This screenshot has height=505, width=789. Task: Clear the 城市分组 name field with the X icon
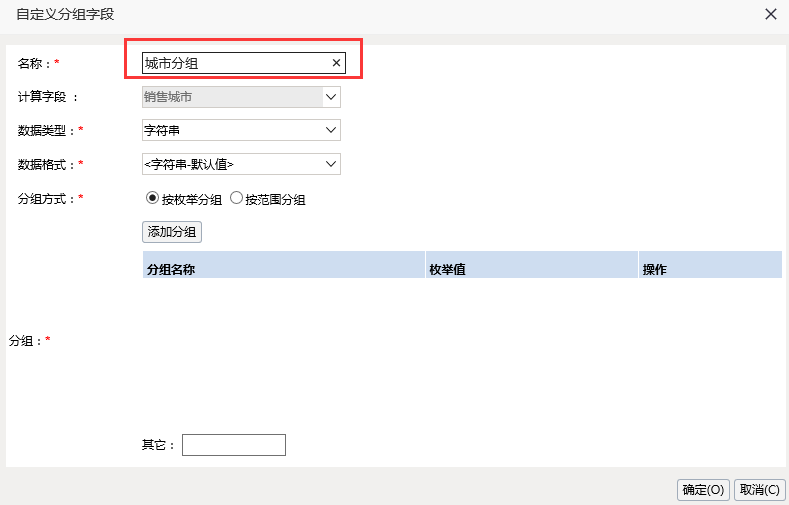[336, 63]
